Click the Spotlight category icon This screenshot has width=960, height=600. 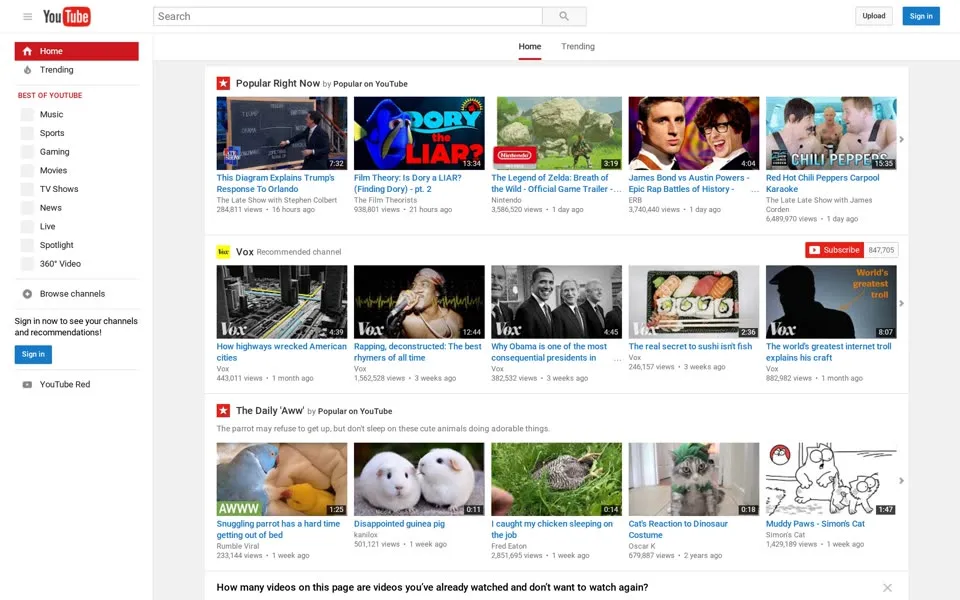click(27, 245)
